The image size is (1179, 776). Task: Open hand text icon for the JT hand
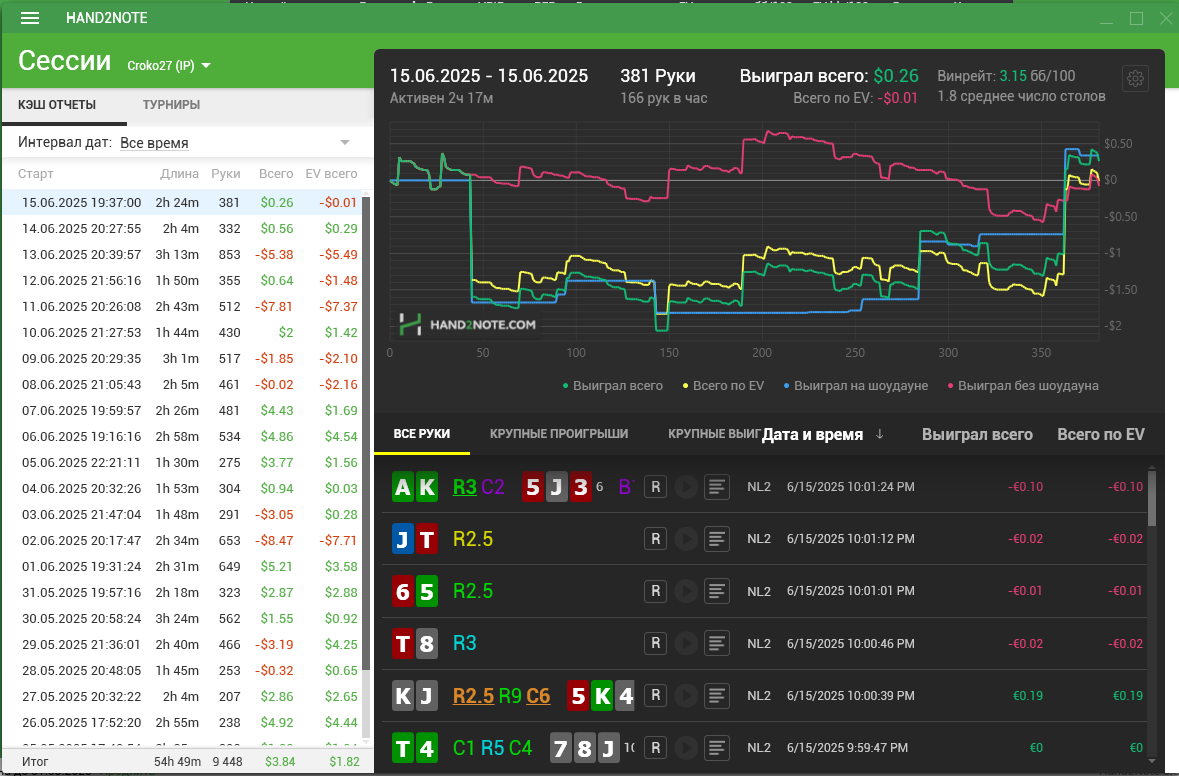coord(717,539)
